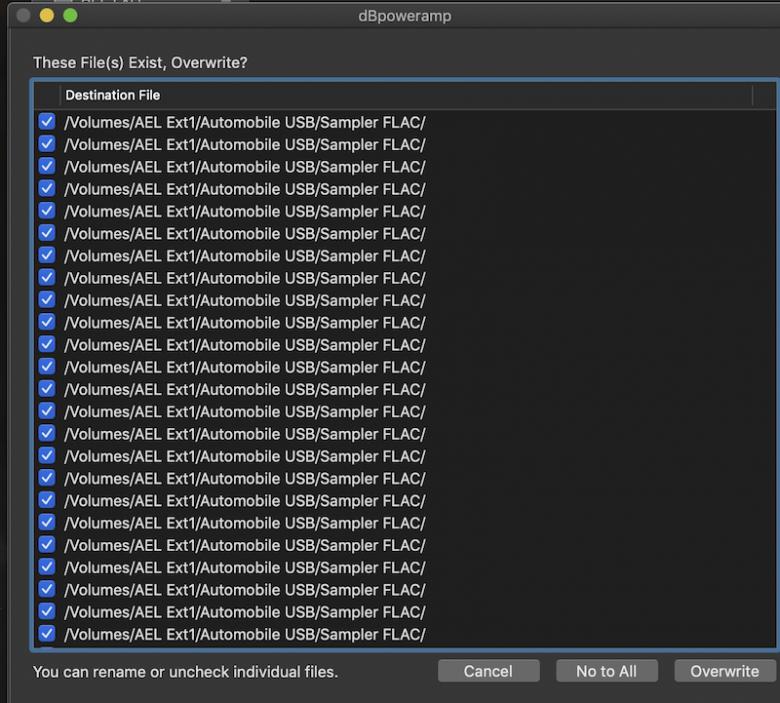Cancel the overwrite dialog
780x703 pixels.
[488, 671]
